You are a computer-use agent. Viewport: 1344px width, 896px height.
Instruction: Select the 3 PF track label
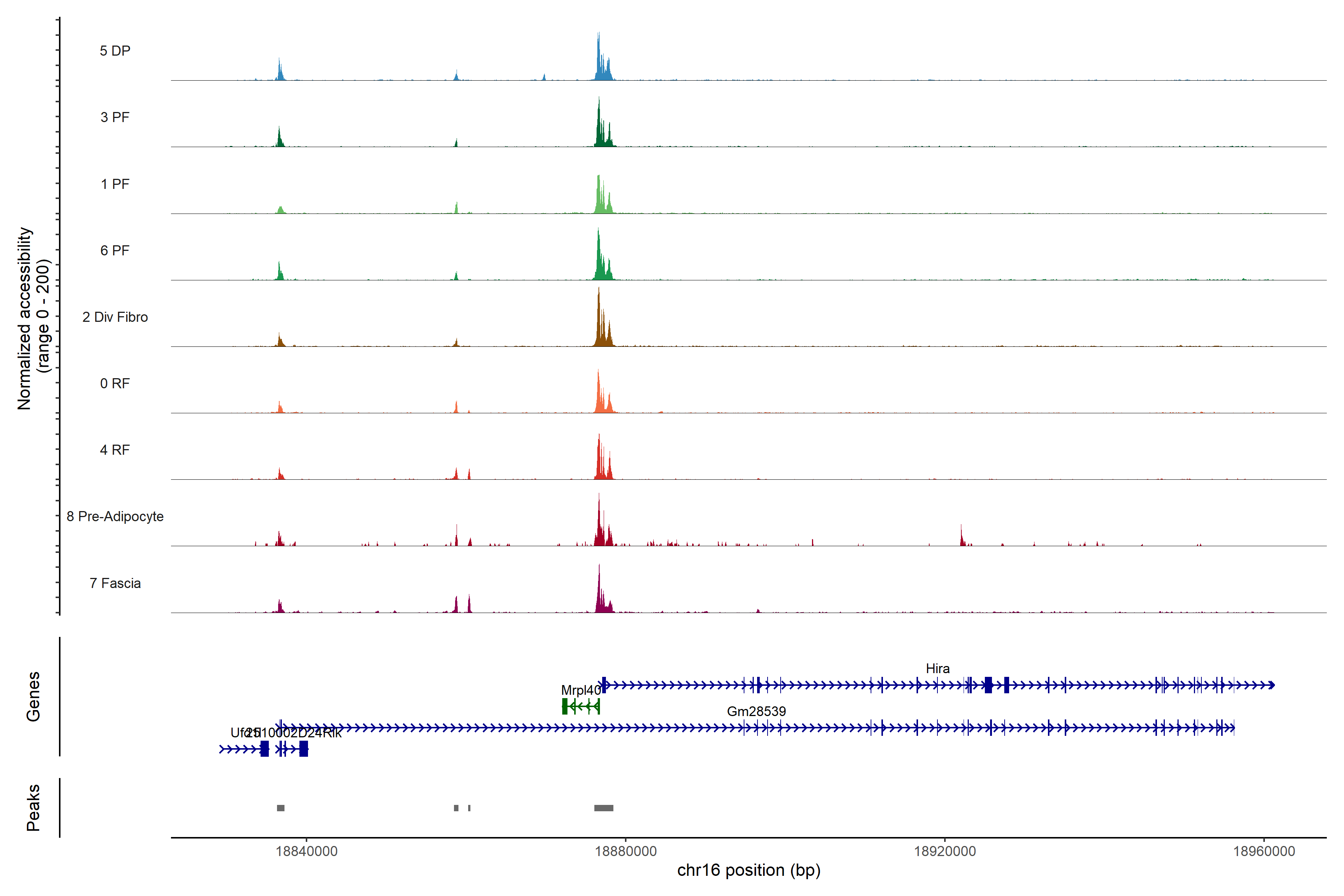click(x=115, y=117)
